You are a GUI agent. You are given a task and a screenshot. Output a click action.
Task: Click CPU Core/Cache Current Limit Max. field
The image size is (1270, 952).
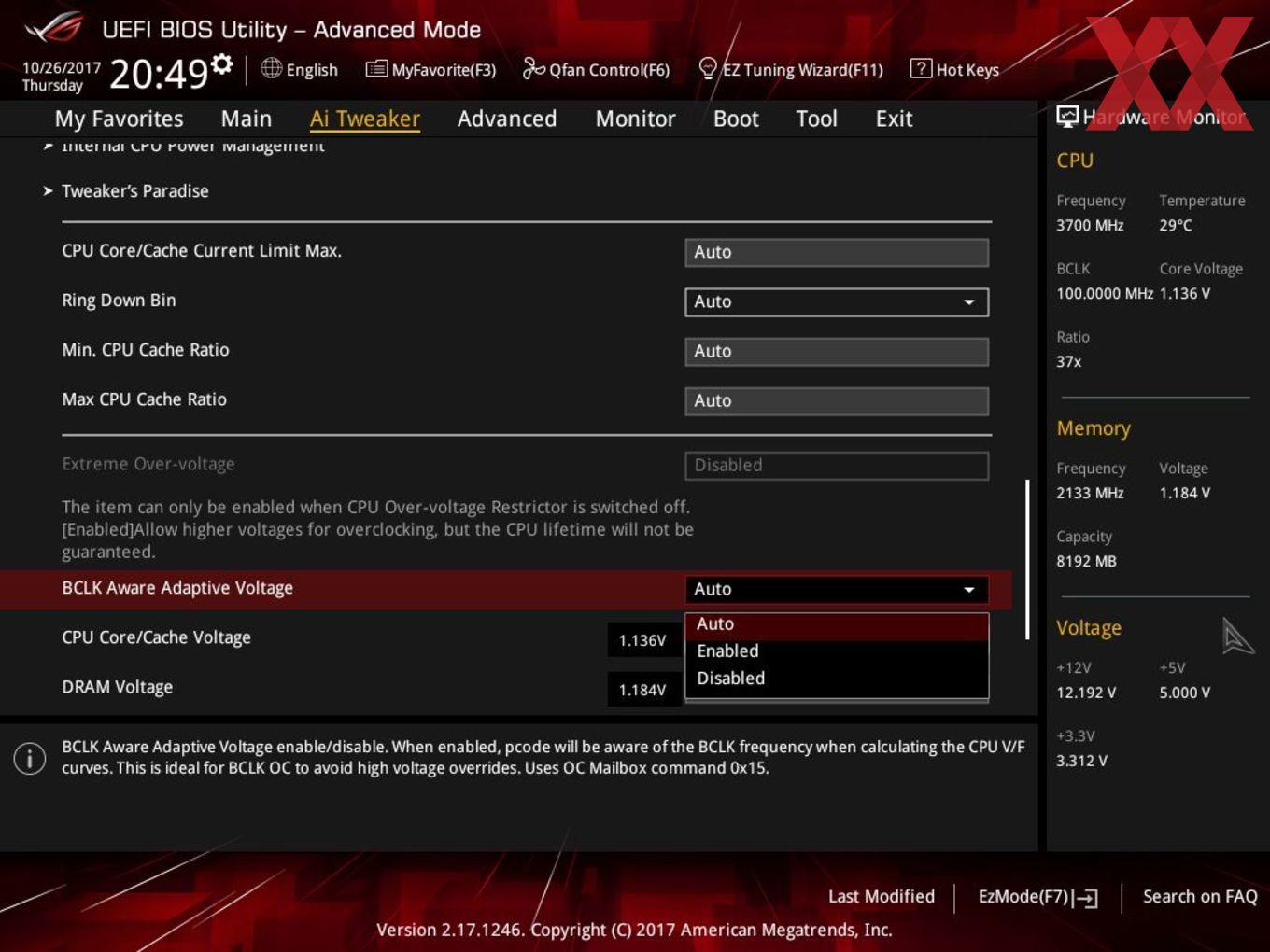pos(837,252)
